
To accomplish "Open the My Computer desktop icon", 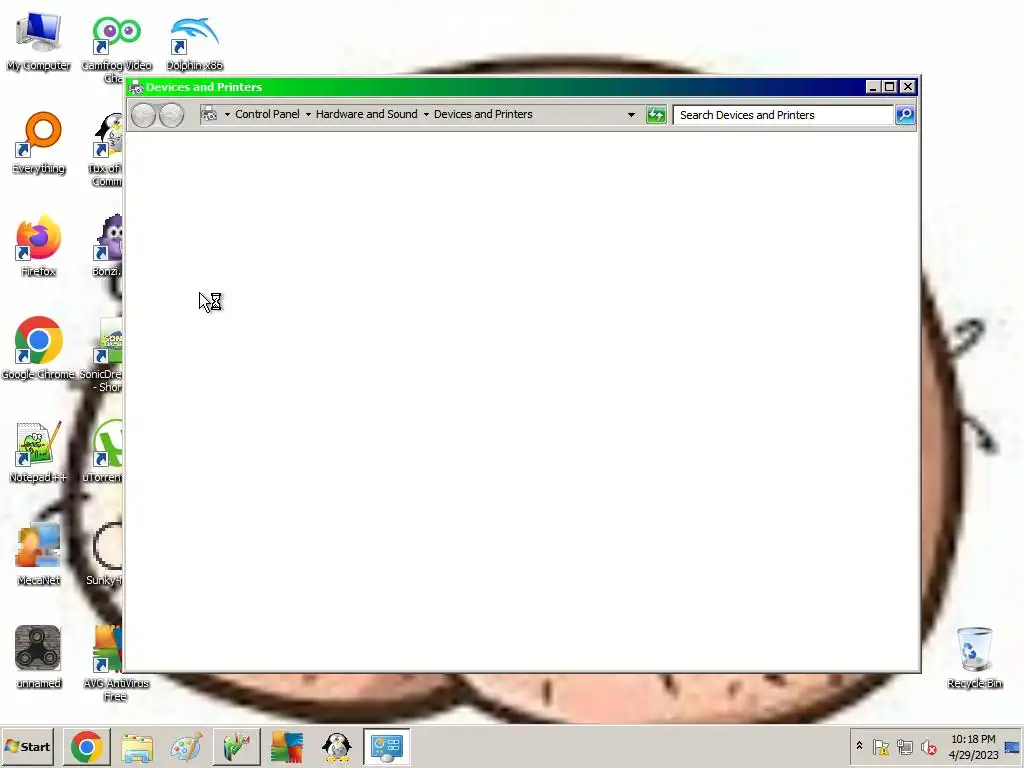I will 39,40.
